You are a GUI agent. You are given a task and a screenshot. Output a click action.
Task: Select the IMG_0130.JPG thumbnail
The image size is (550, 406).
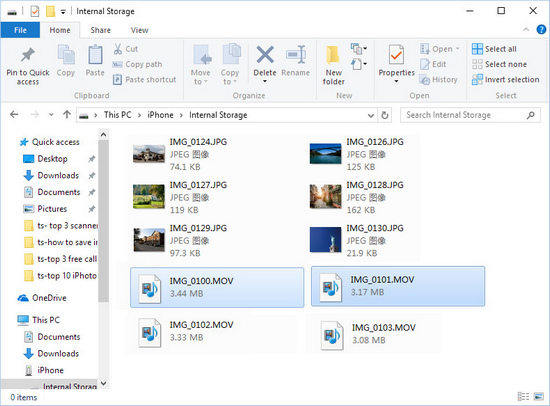(x=325, y=240)
